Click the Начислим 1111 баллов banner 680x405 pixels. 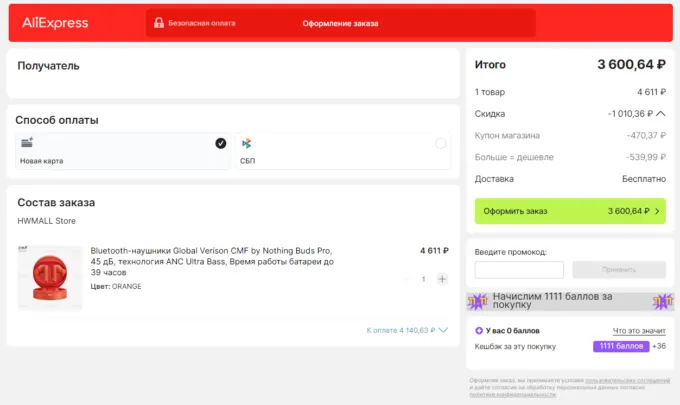(x=570, y=301)
